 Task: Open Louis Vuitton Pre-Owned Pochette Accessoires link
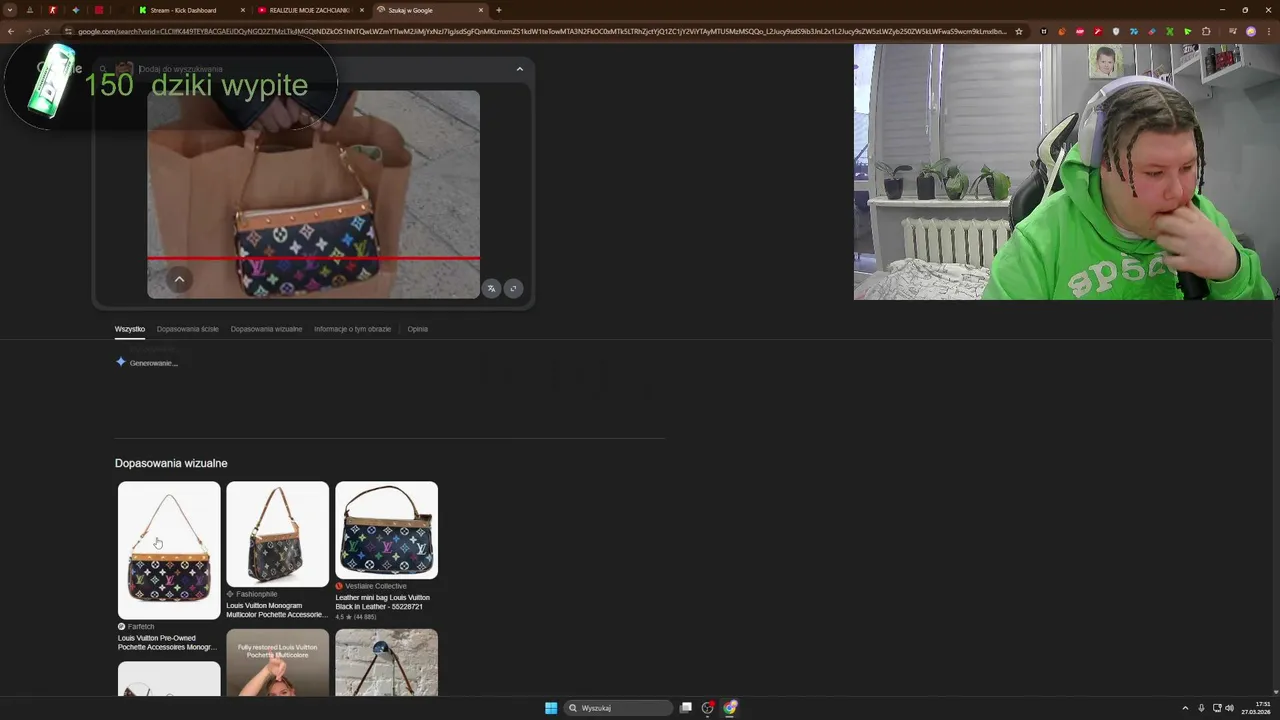coord(167,643)
